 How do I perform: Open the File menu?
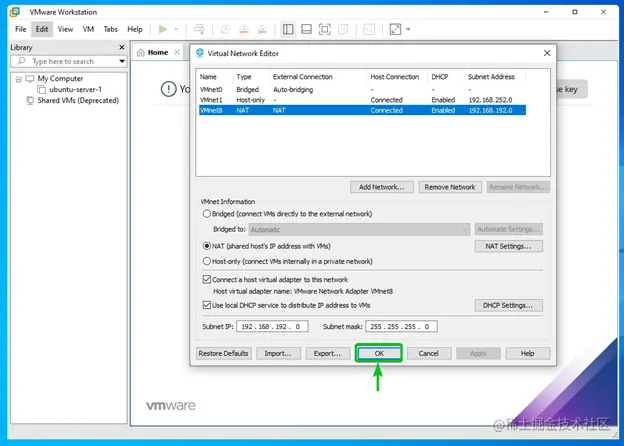(20, 29)
